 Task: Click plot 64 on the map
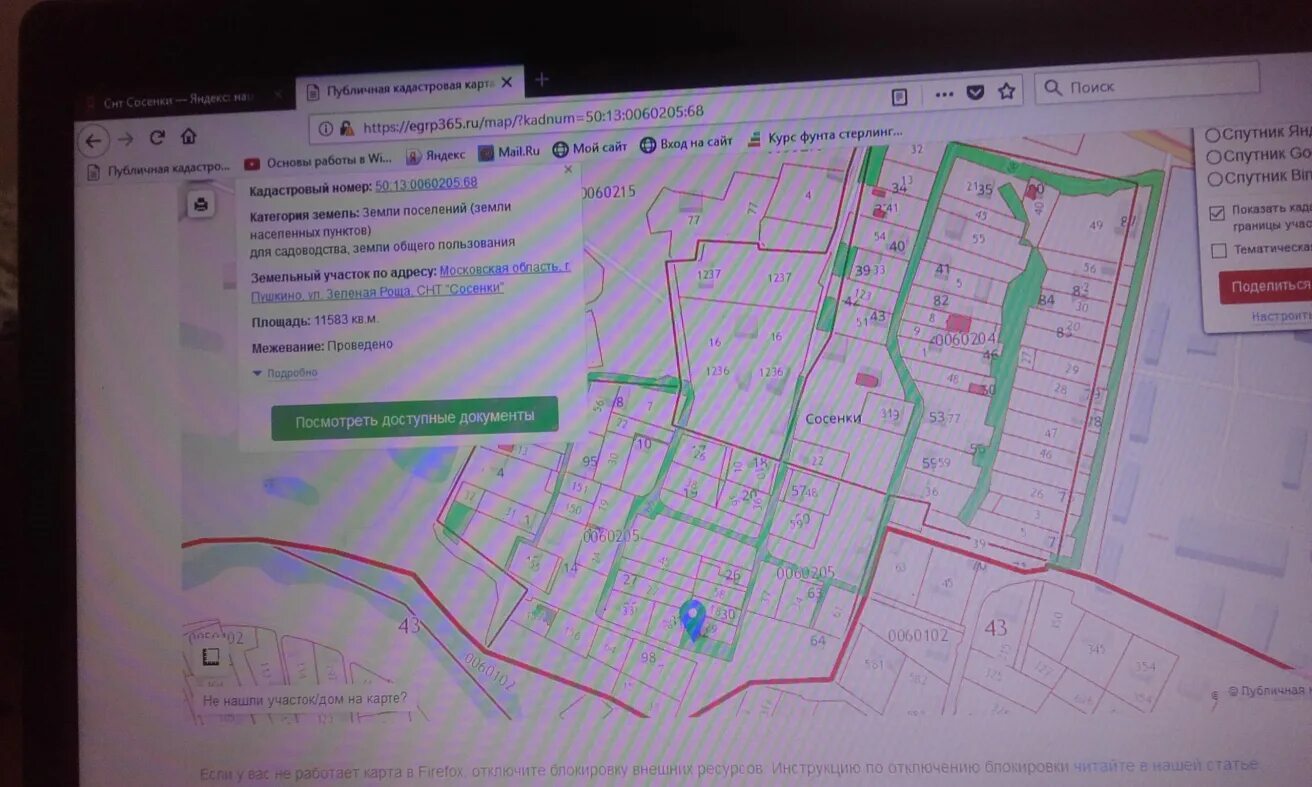(x=818, y=639)
